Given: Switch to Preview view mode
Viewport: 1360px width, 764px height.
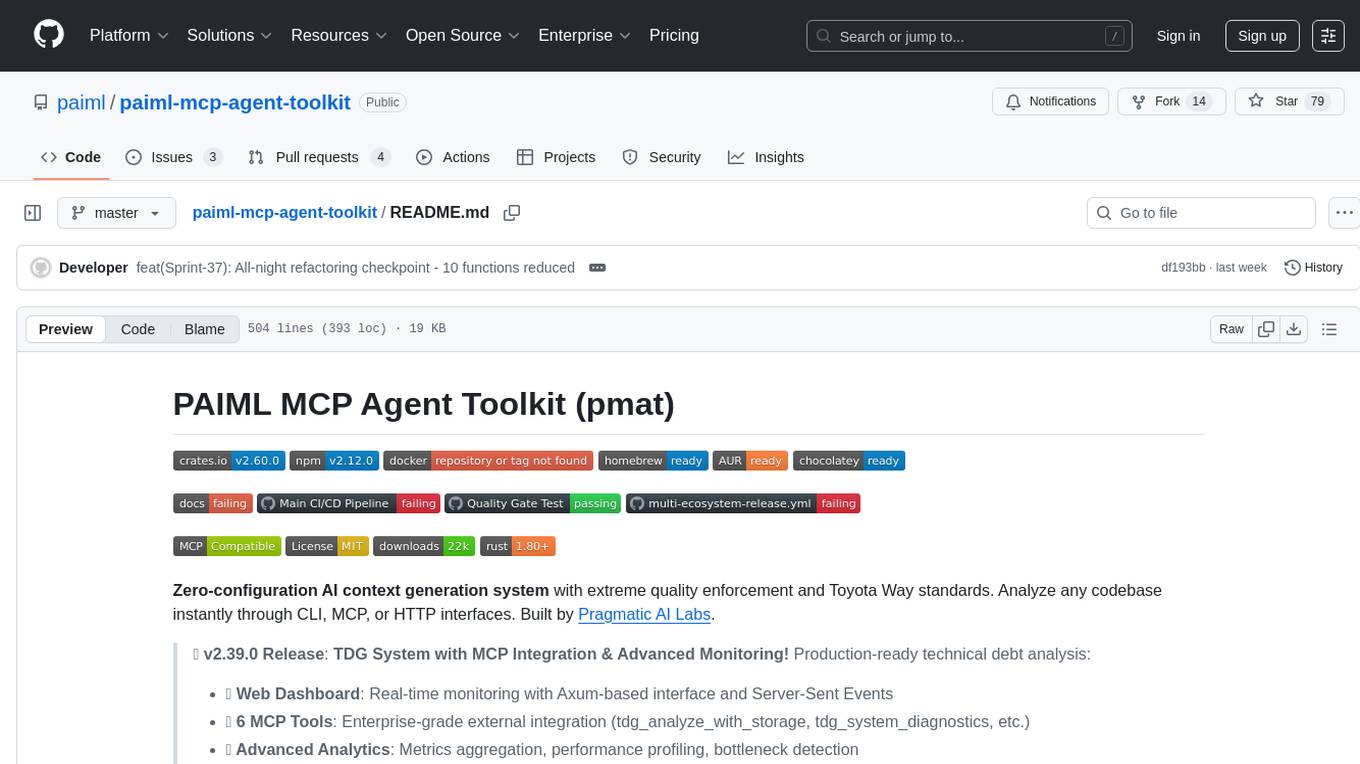Looking at the screenshot, I should (66, 329).
